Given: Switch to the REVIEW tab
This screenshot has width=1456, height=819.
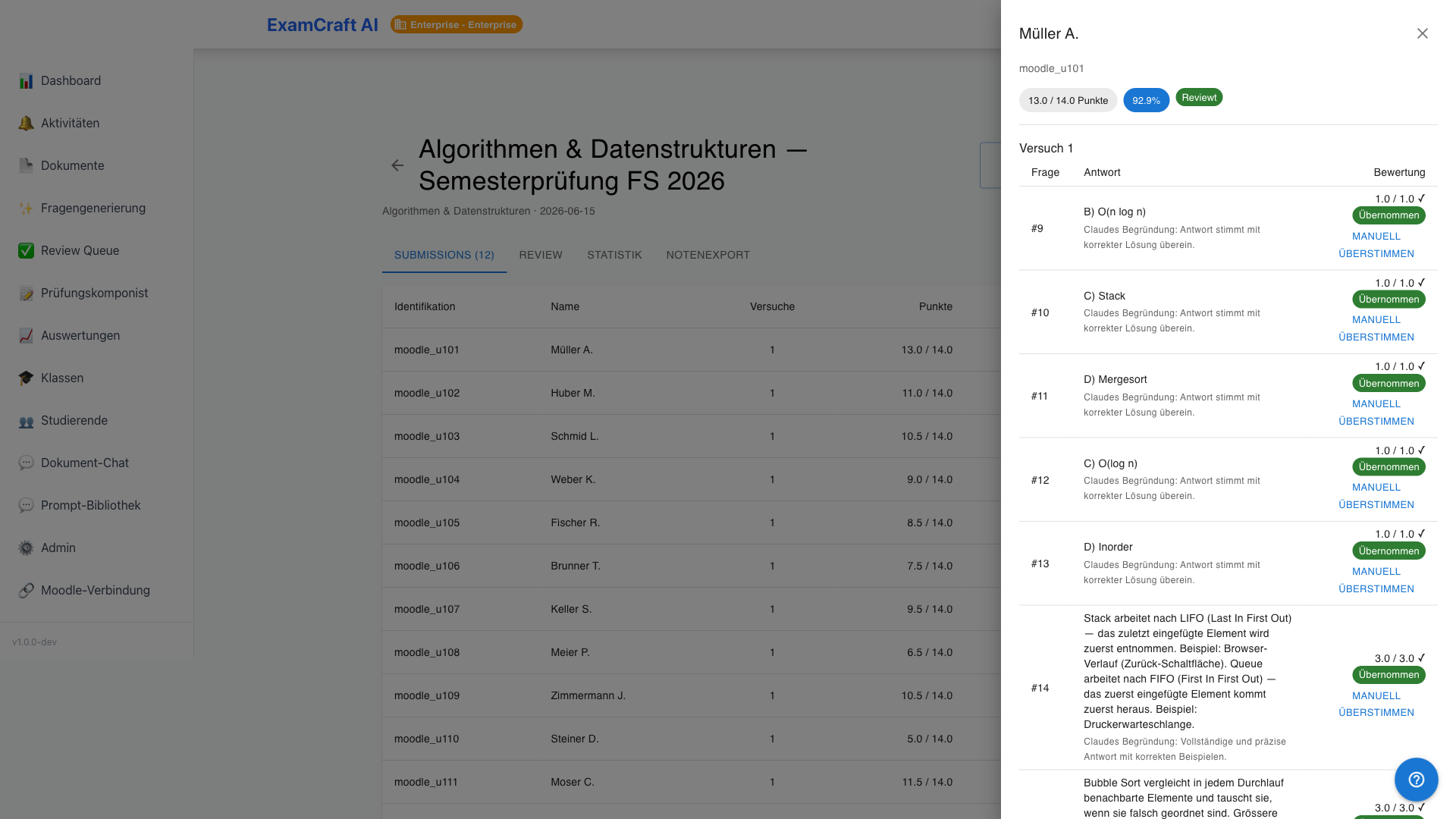Looking at the screenshot, I should (x=541, y=255).
